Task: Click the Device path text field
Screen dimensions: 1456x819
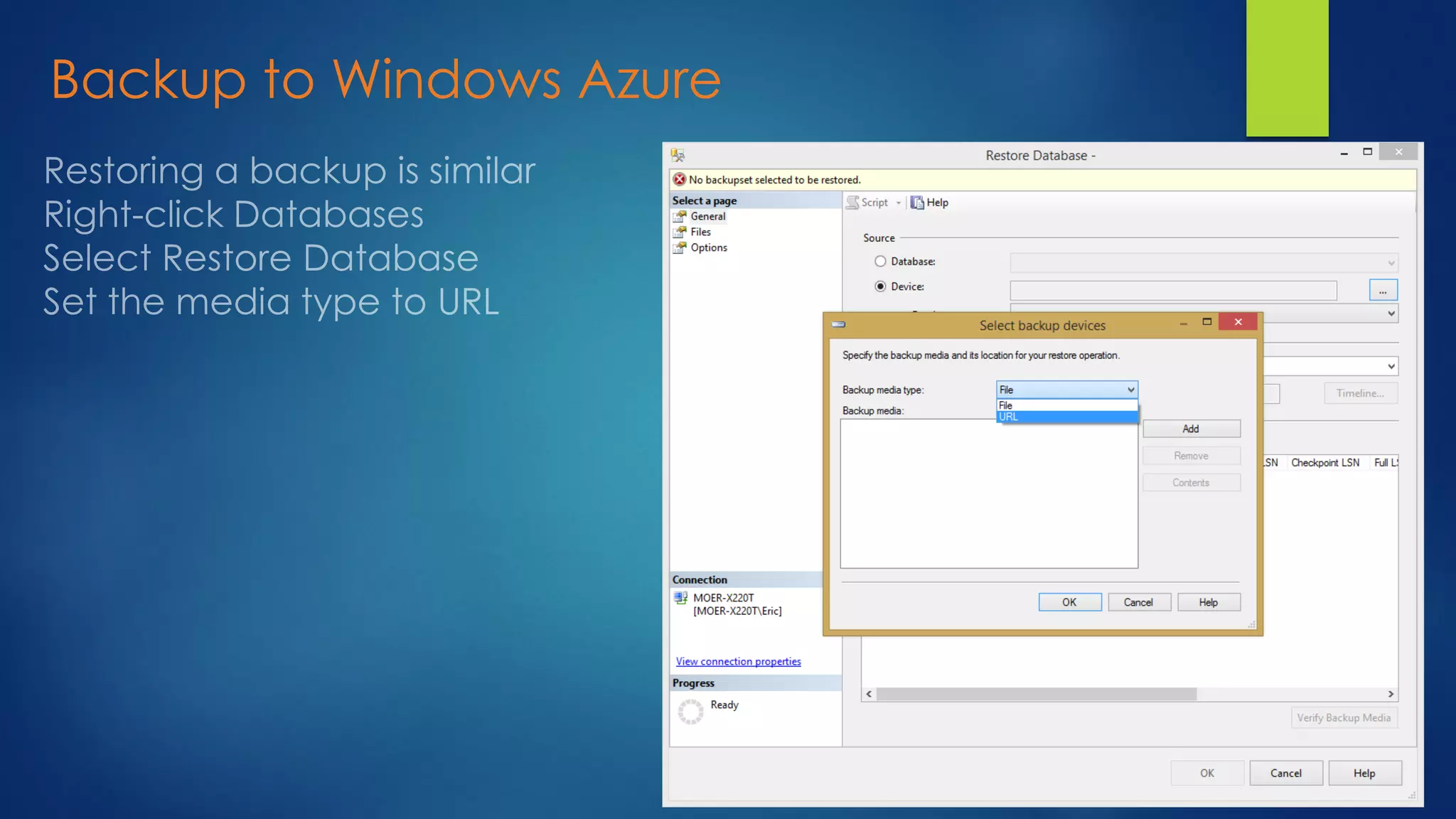Action: 1173,290
